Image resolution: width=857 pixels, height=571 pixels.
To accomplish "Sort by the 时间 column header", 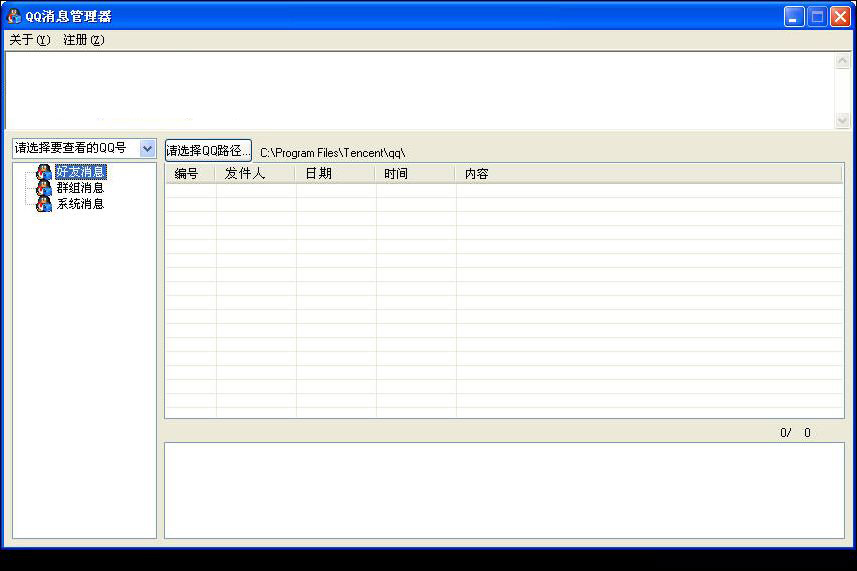I will [415, 174].
